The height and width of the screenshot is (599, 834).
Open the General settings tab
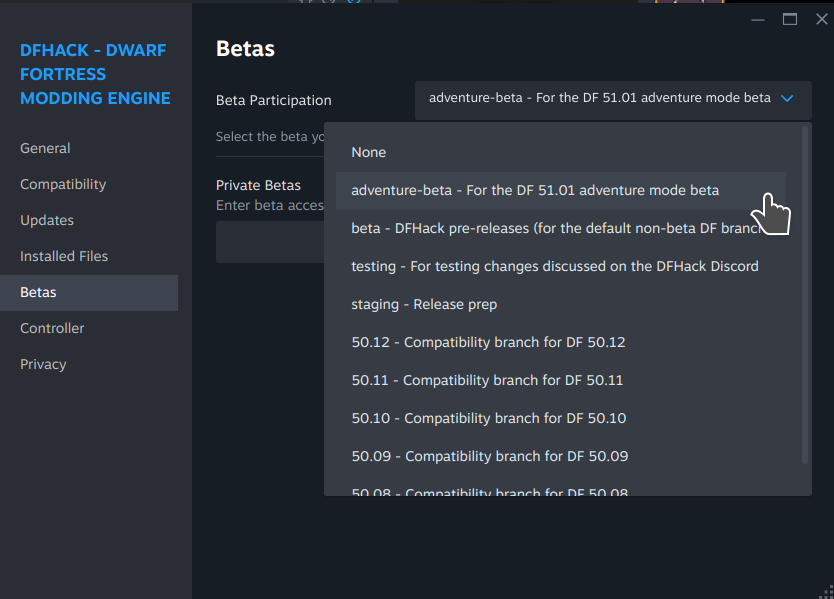pos(45,148)
